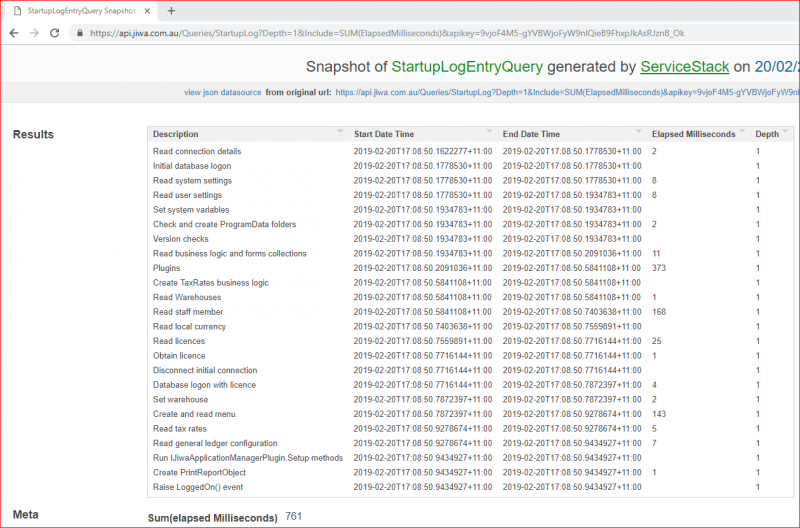Open Elapsed Milliseconds column dropdown arrow
Screen dimensions: 800x528
click(x=743, y=133)
